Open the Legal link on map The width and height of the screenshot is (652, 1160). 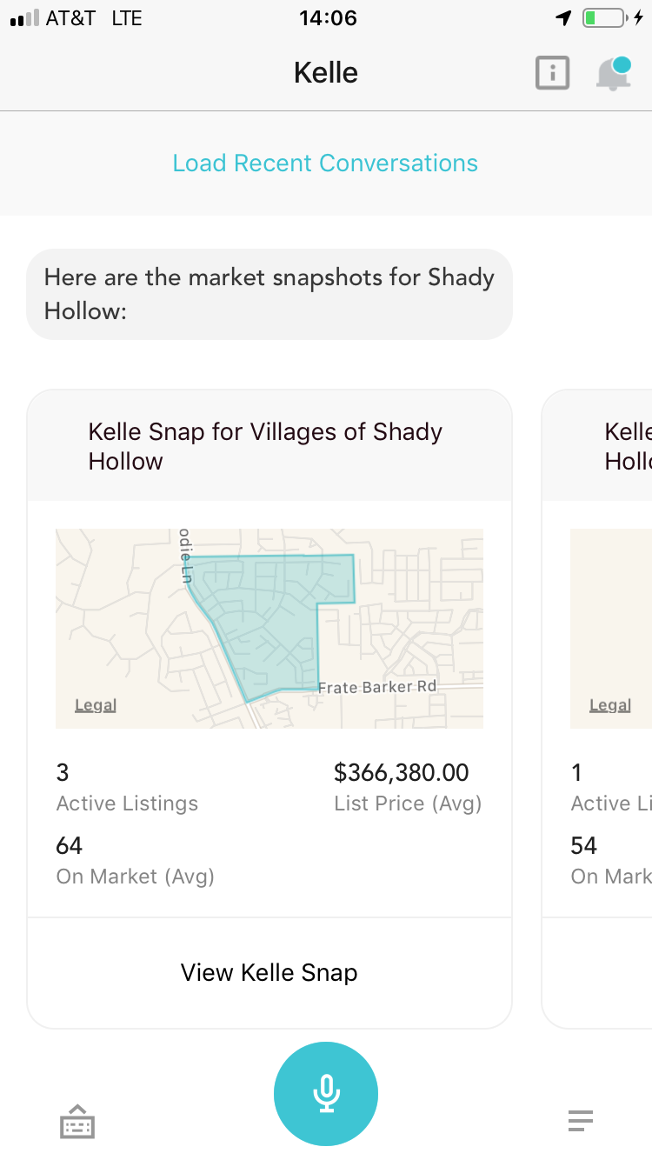pyautogui.click(x=96, y=705)
